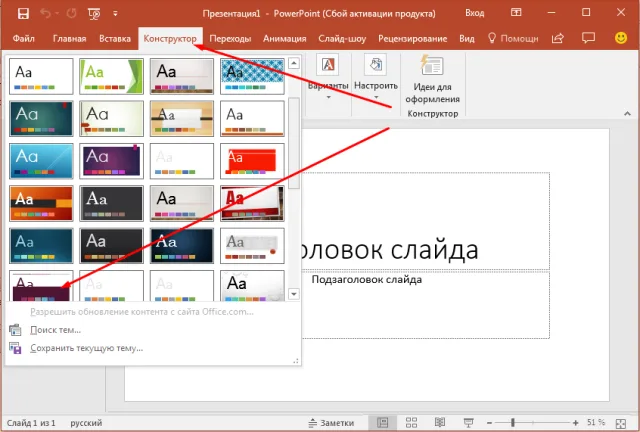Start slideshow from beginning icon in title bar
This screenshot has height=432, width=640.
pyautogui.click(x=94, y=14)
